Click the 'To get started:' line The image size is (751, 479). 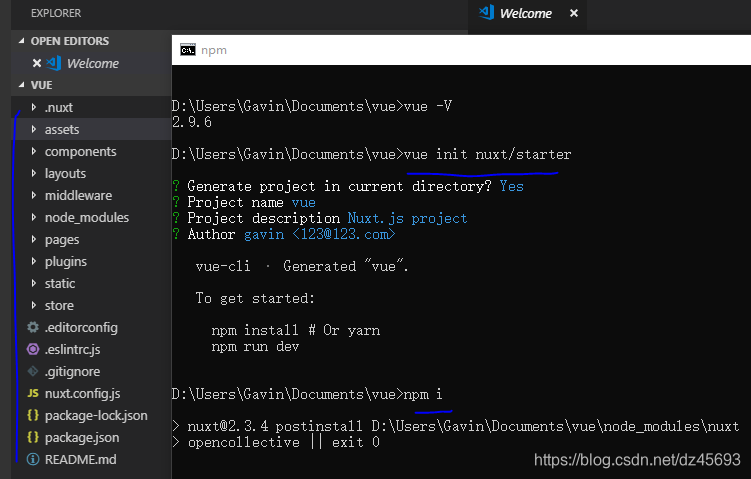pyautogui.click(x=255, y=298)
